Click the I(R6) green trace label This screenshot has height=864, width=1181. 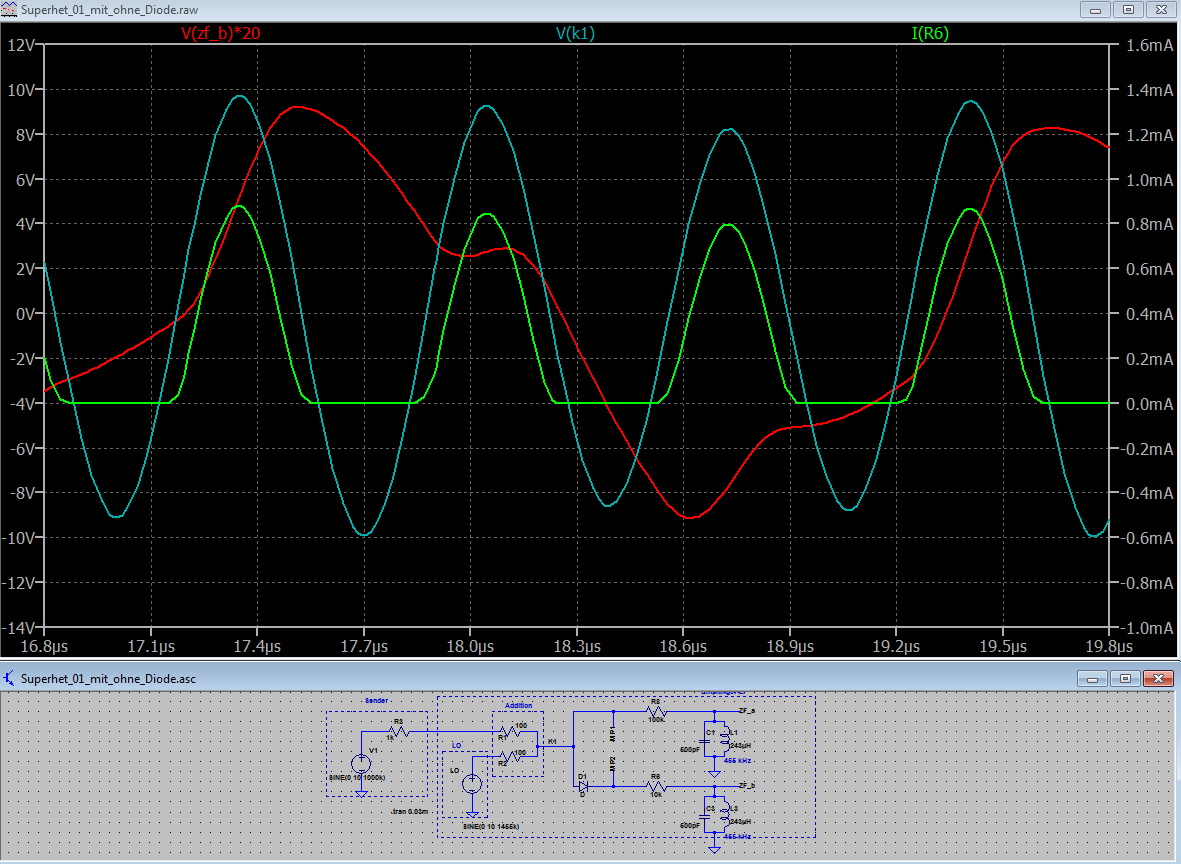click(929, 33)
